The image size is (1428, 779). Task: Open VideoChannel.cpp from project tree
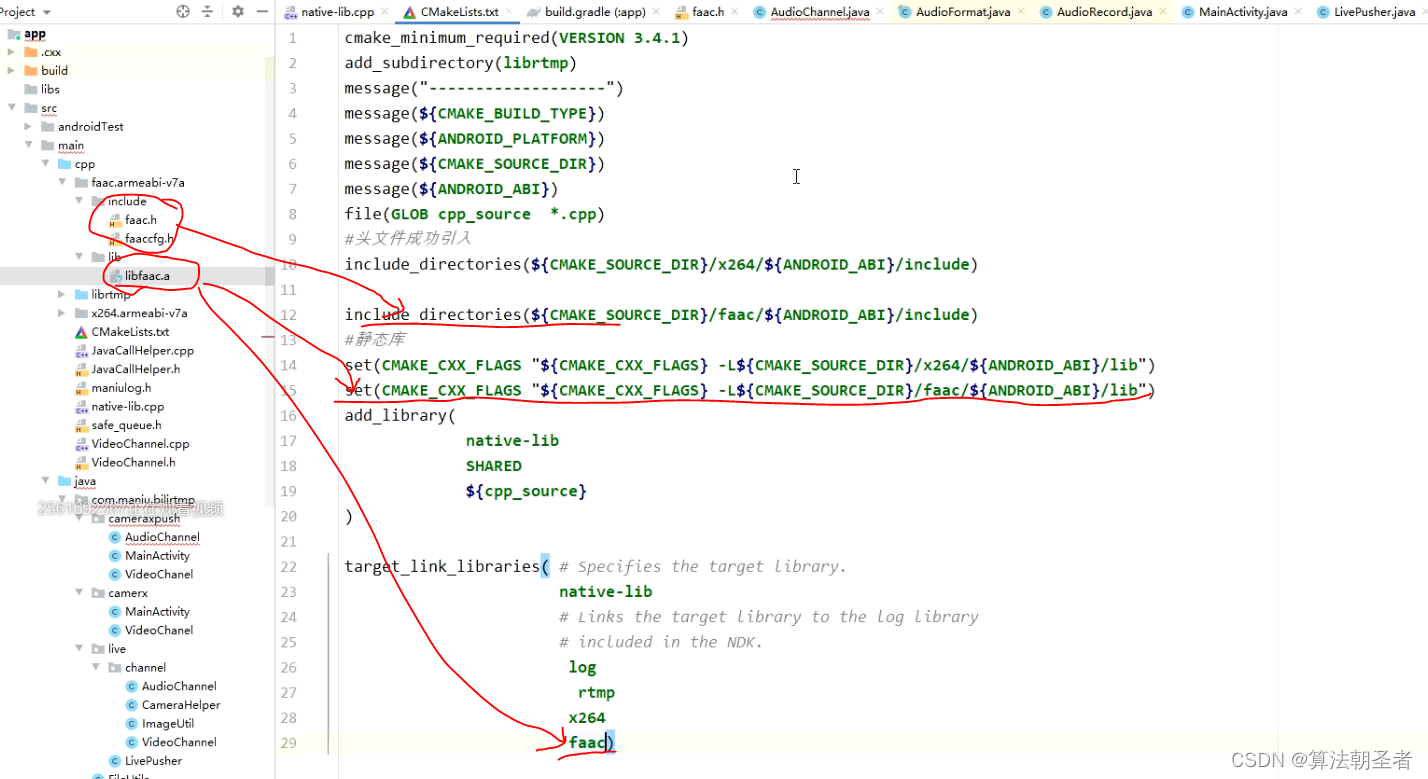[x=140, y=444]
